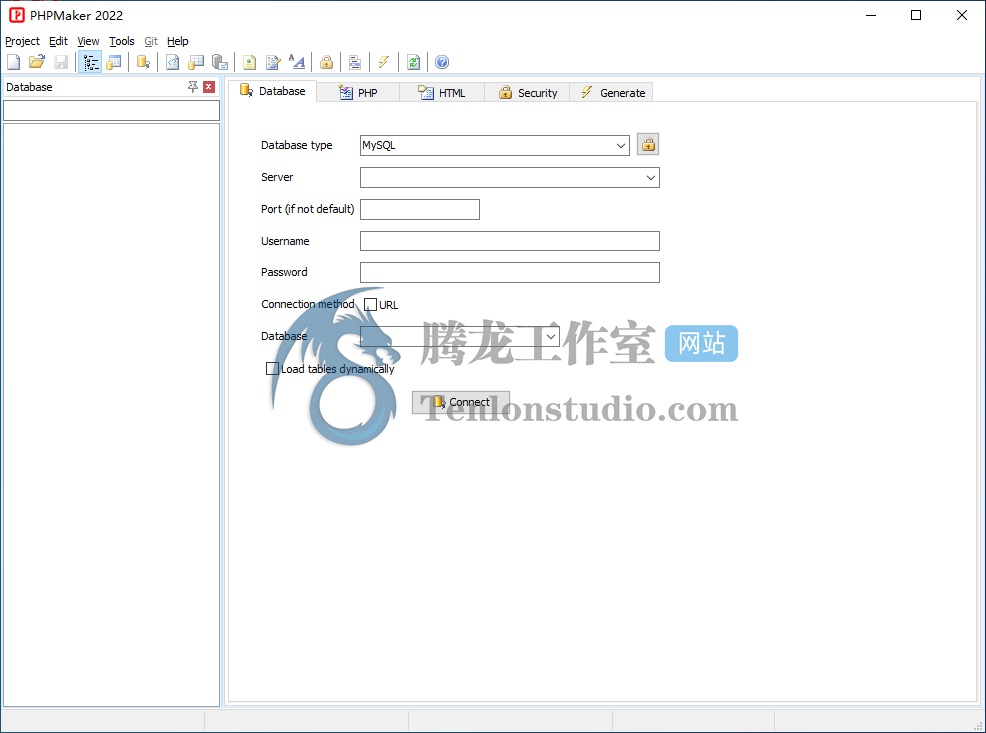The image size is (986, 733).
Task: Click the New Project toolbar icon
Action: [x=13, y=62]
